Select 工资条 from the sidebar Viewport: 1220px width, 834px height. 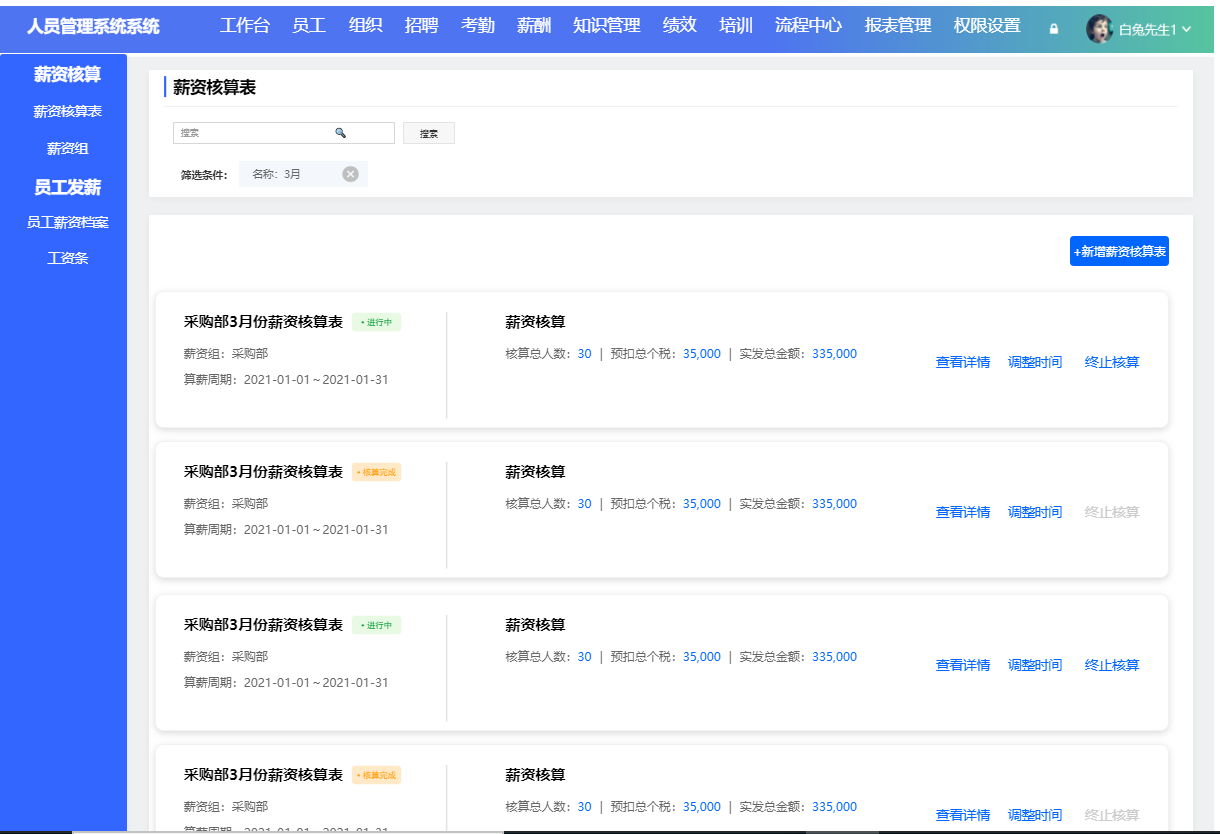[63, 258]
